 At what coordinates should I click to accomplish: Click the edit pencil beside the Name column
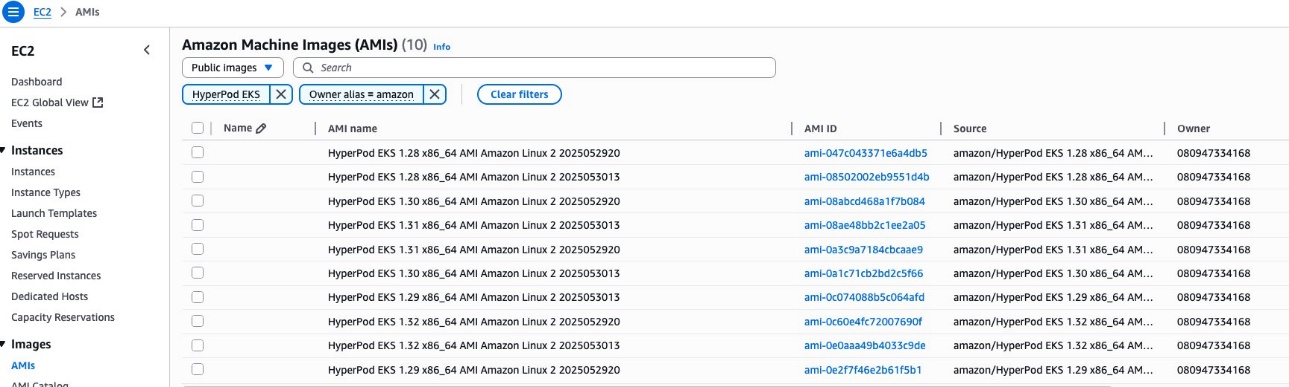(261, 128)
